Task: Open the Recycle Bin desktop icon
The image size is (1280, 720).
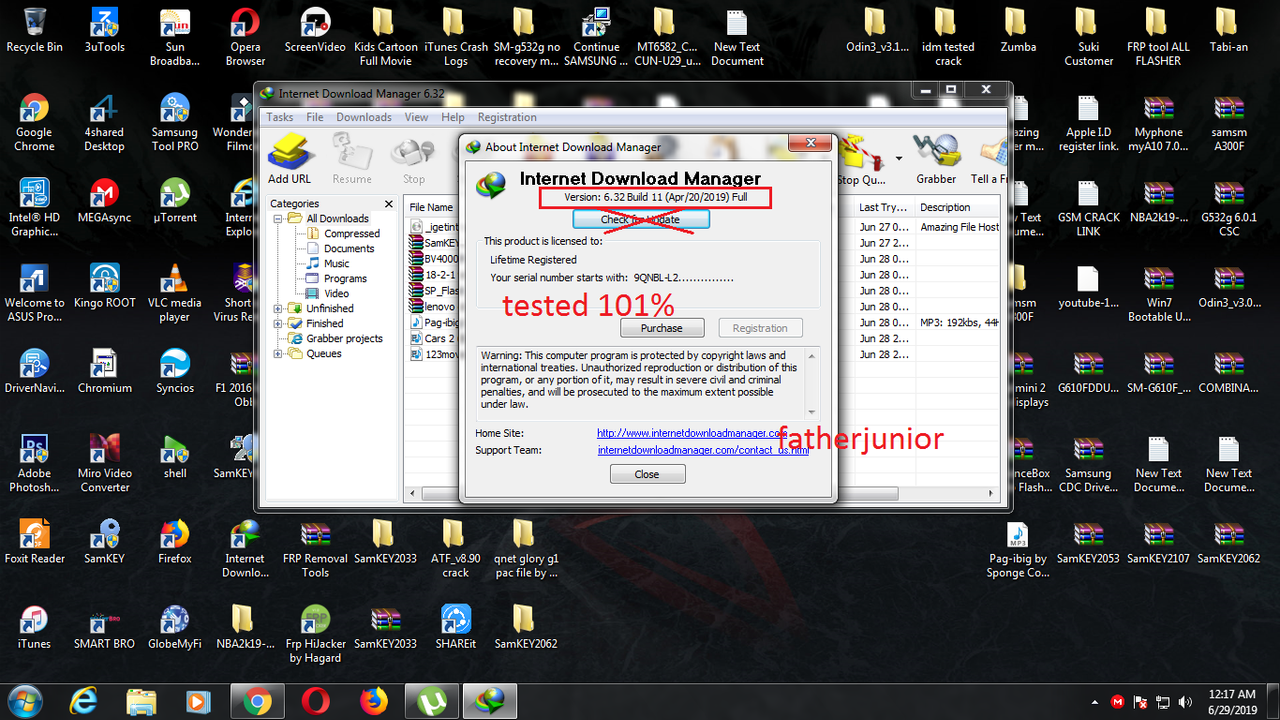Action: click(x=34, y=31)
